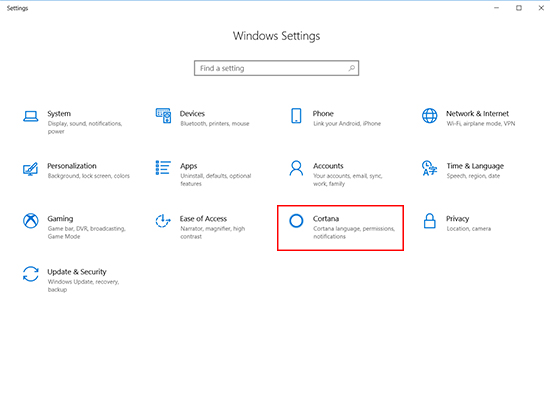Screen dimensions: 550x405
Task: Open the Privacy label
Action: (457, 219)
